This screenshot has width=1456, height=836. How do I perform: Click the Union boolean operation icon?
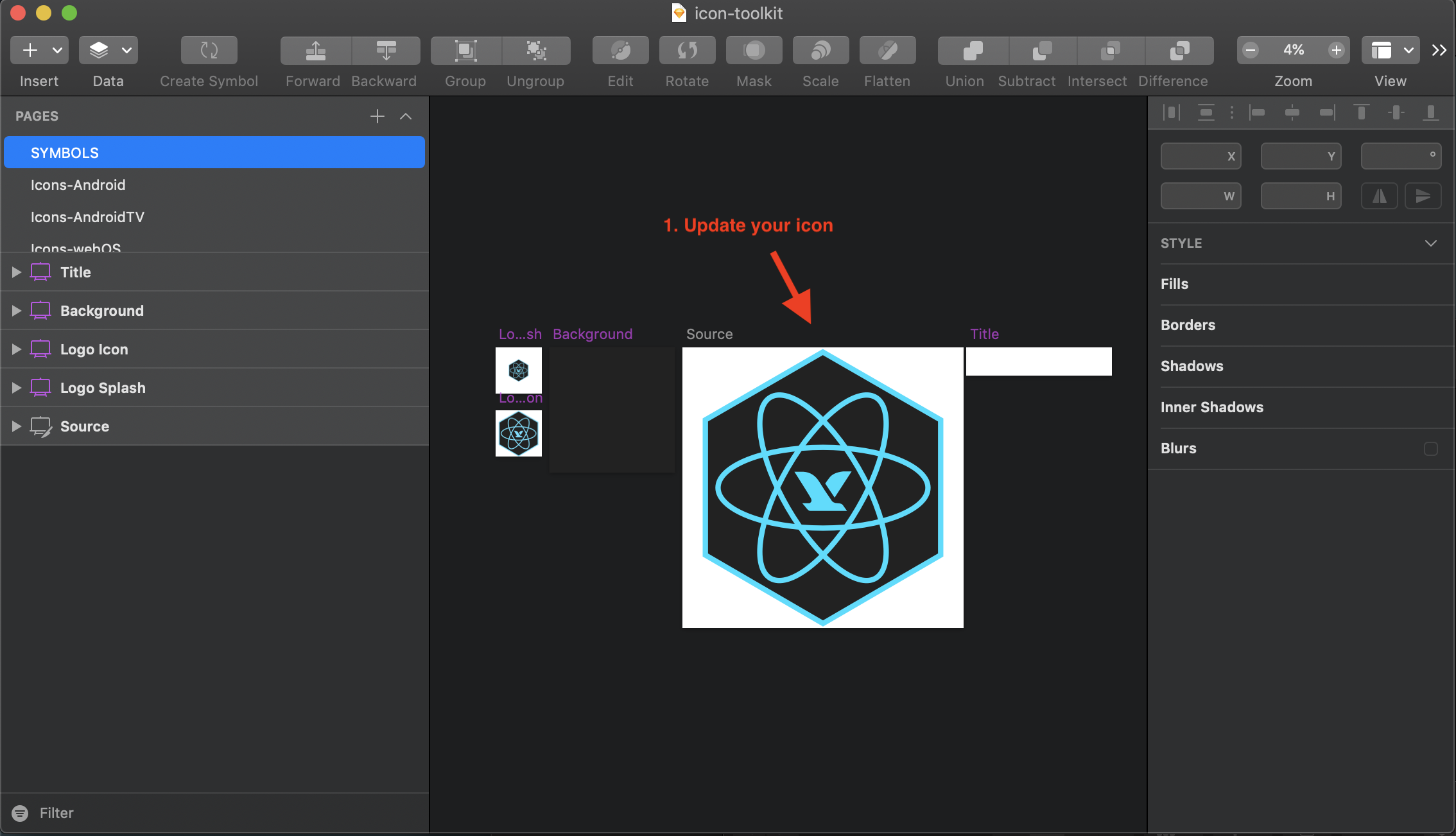(973, 50)
